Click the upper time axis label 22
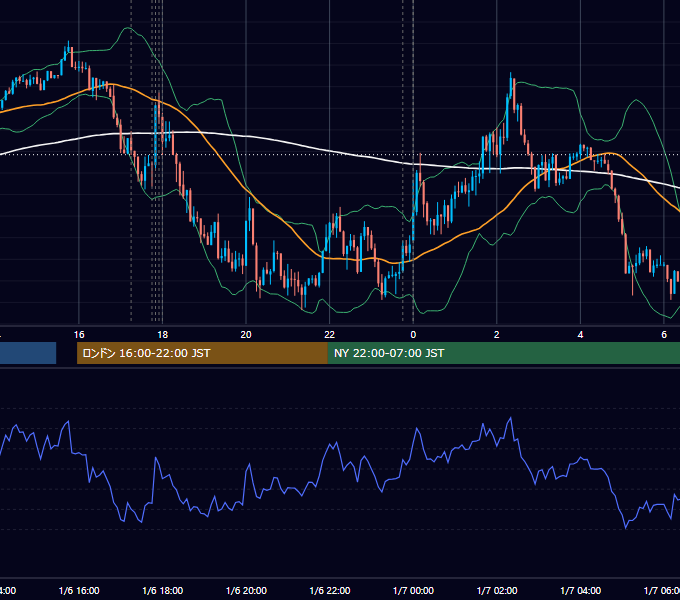The width and height of the screenshot is (680, 600). click(330, 335)
